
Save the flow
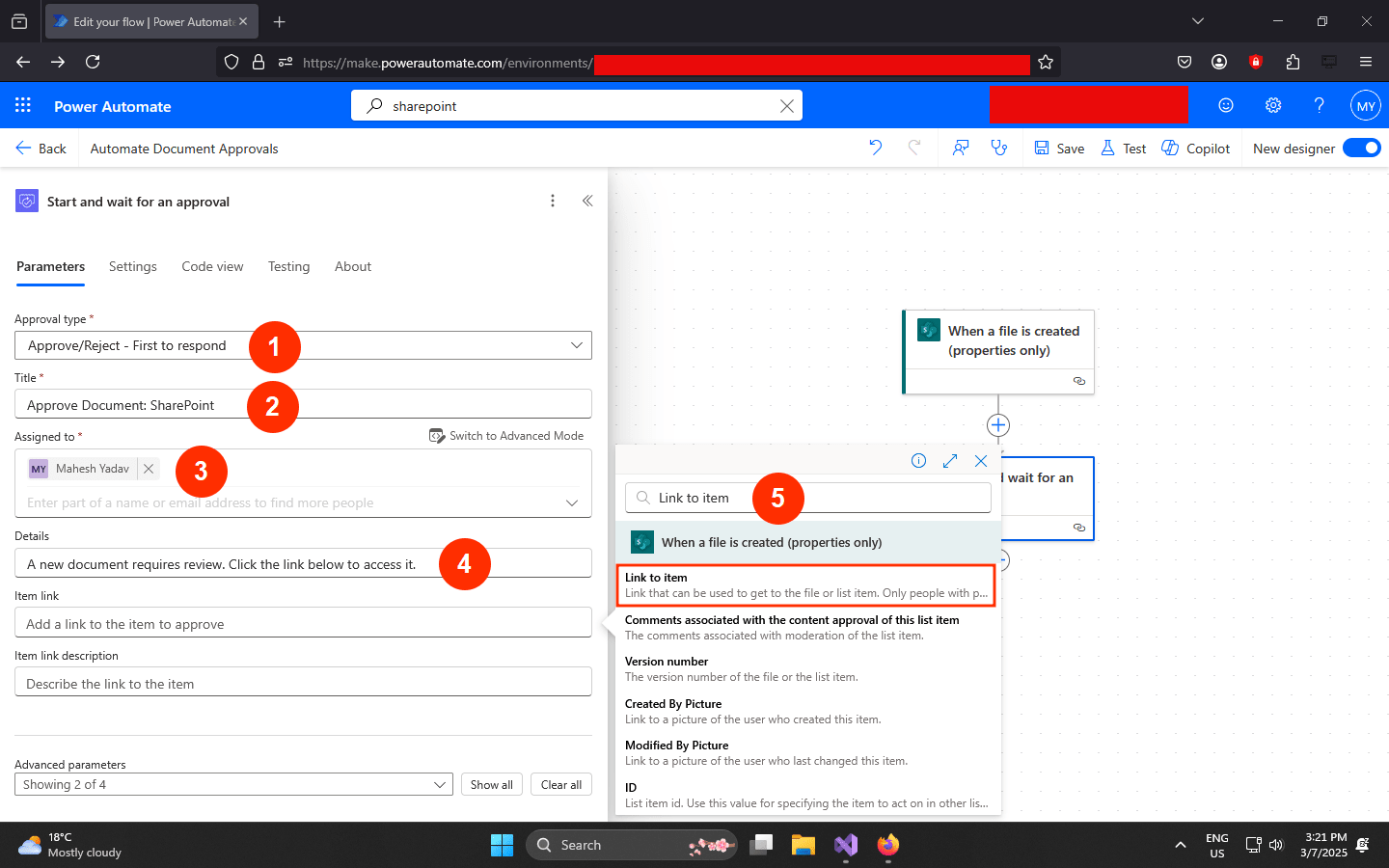[x=1059, y=149]
